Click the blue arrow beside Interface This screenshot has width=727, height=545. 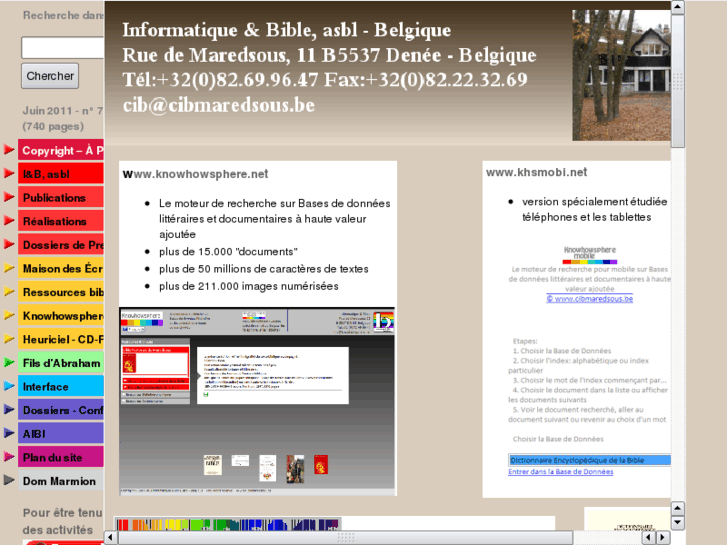[9, 386]
